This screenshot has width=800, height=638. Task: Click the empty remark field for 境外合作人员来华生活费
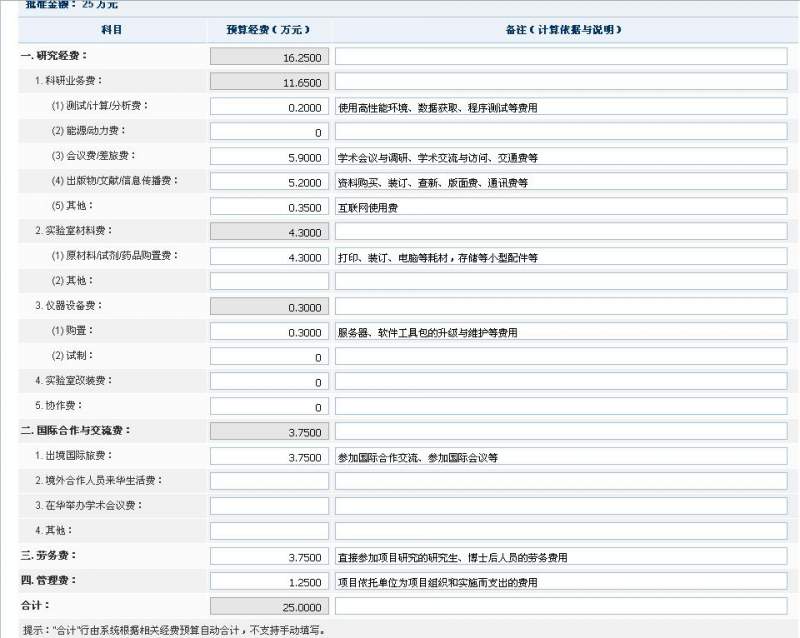pyautogui.click(x=561, y=482)
